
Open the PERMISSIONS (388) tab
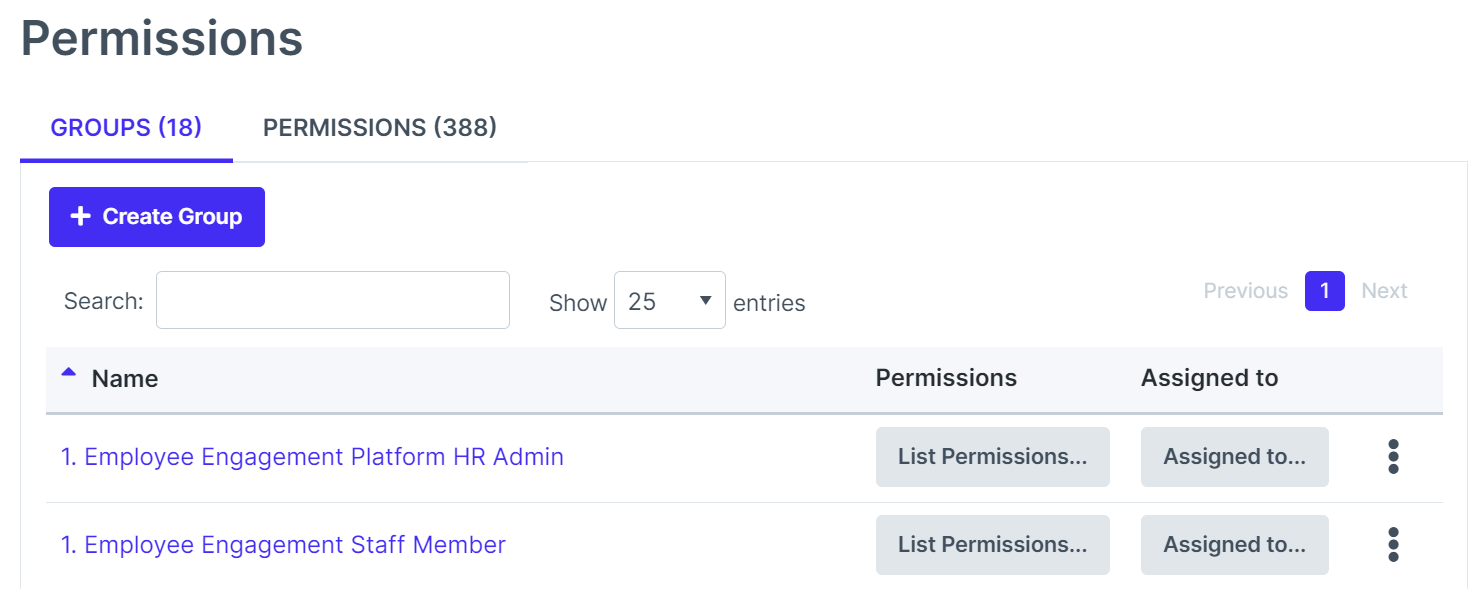coord(380,128)
